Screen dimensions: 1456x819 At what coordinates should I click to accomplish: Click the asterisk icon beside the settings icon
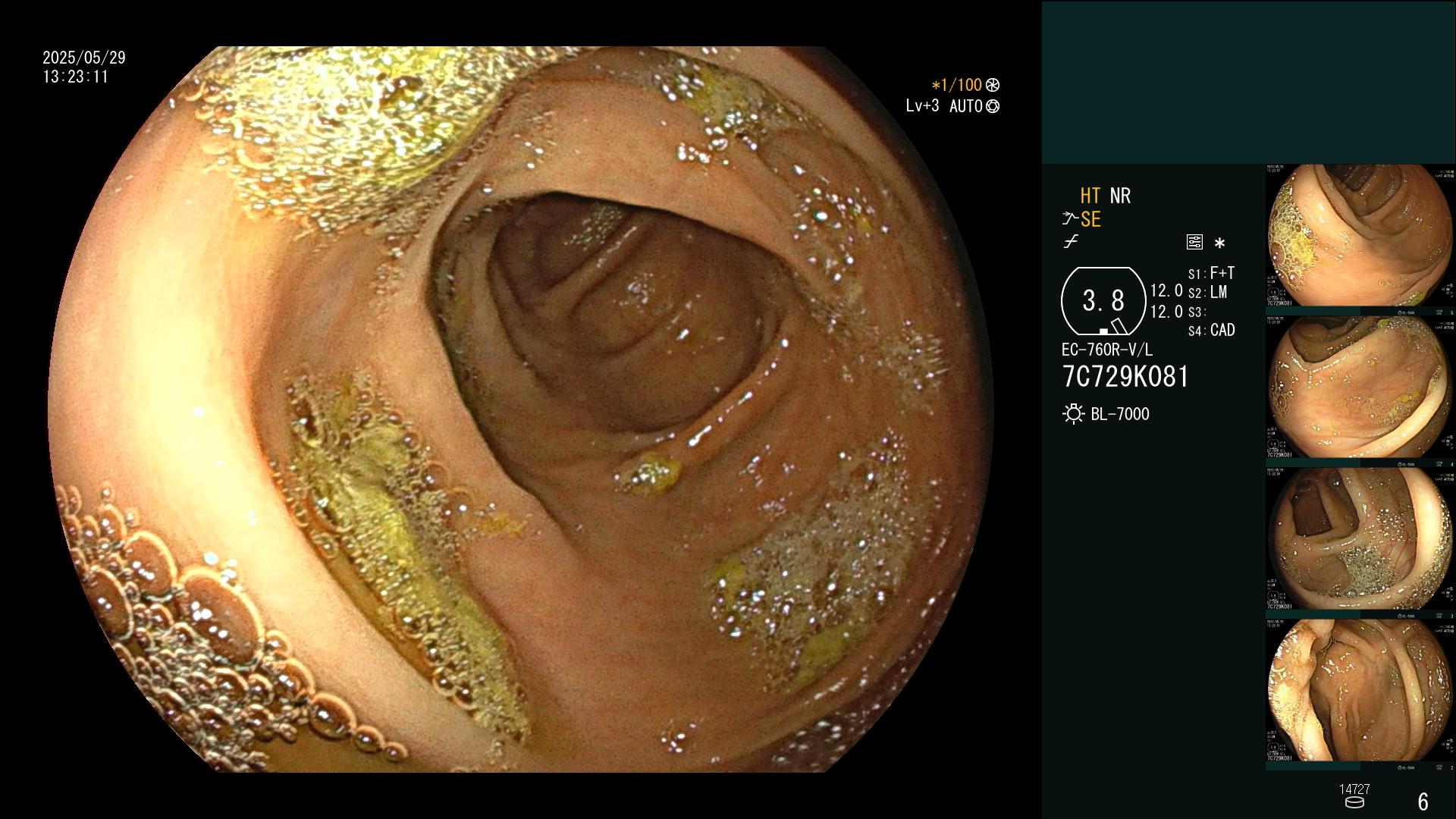[1219, 243]
